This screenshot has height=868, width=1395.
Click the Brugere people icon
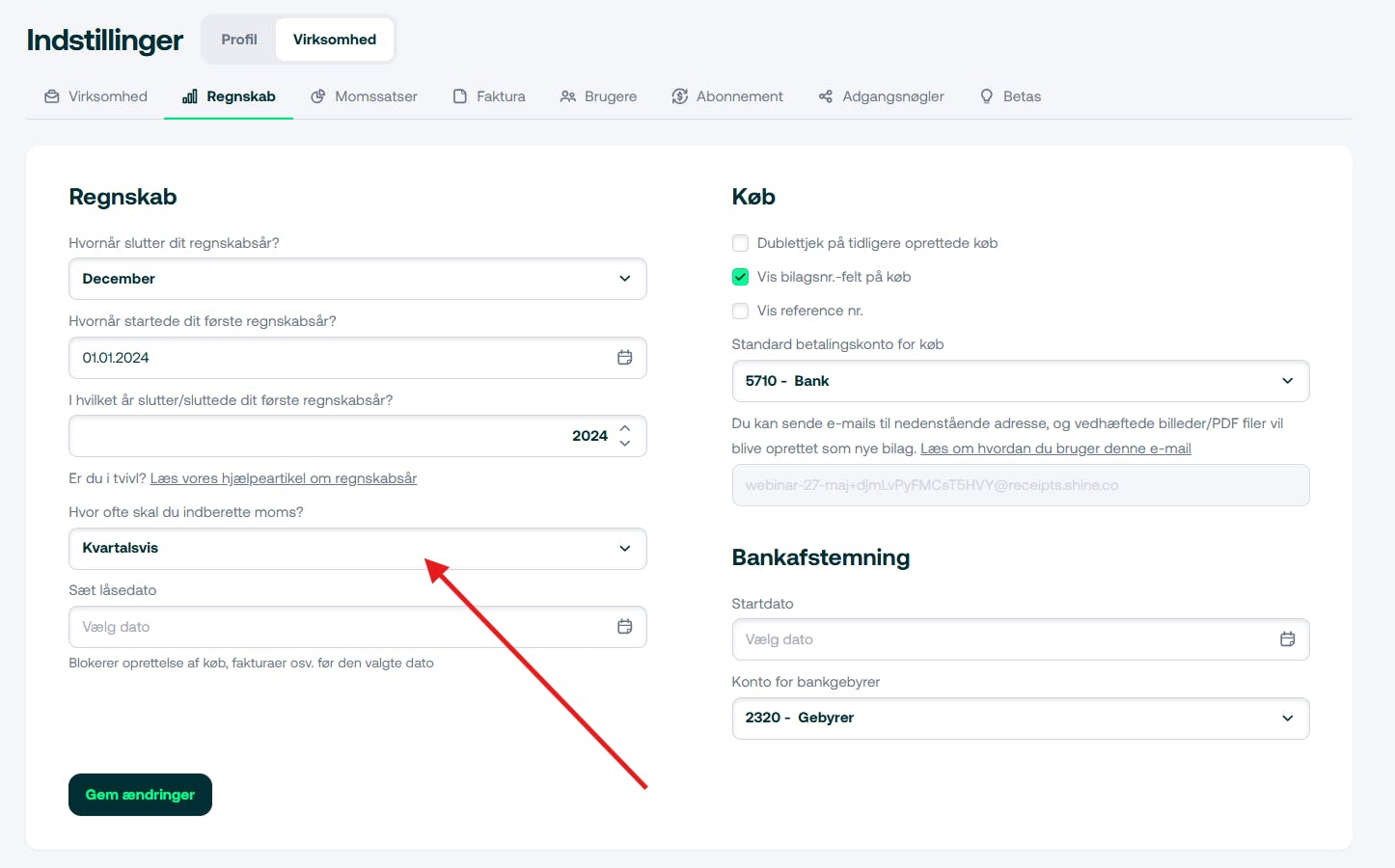568,96
